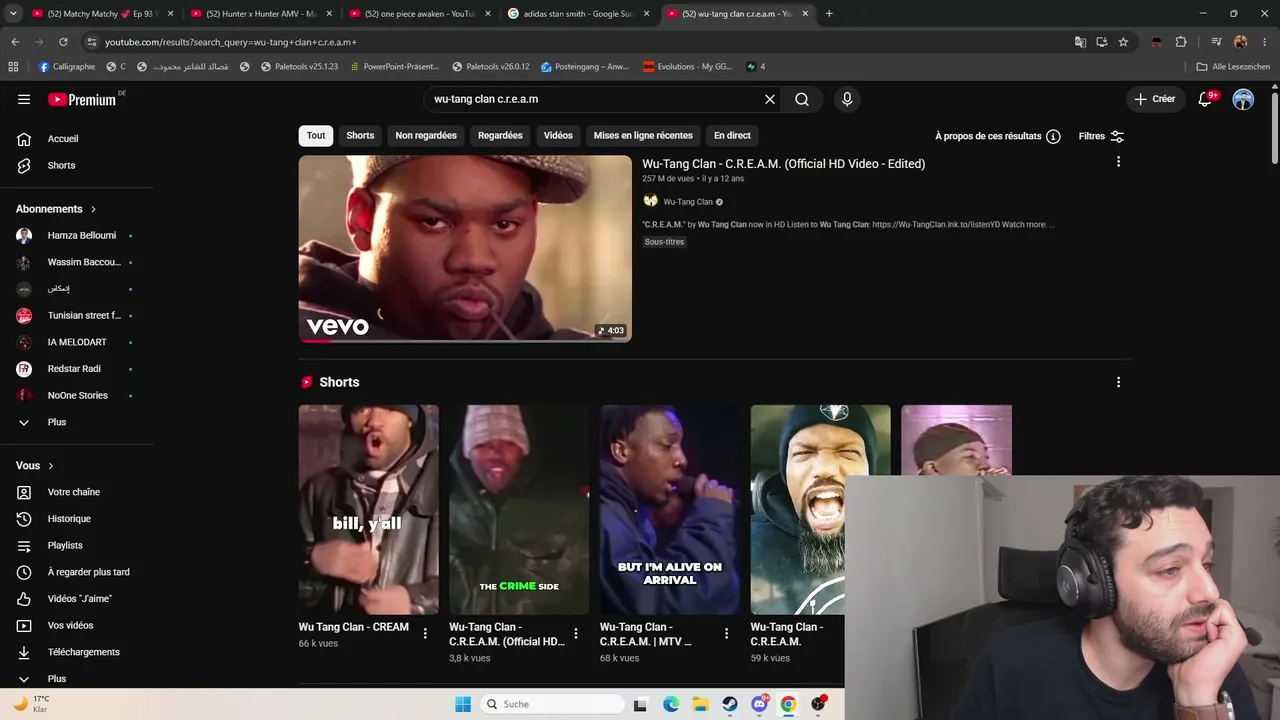Select the Shorts filter chip
The image size is (1280, 720).
360,135
